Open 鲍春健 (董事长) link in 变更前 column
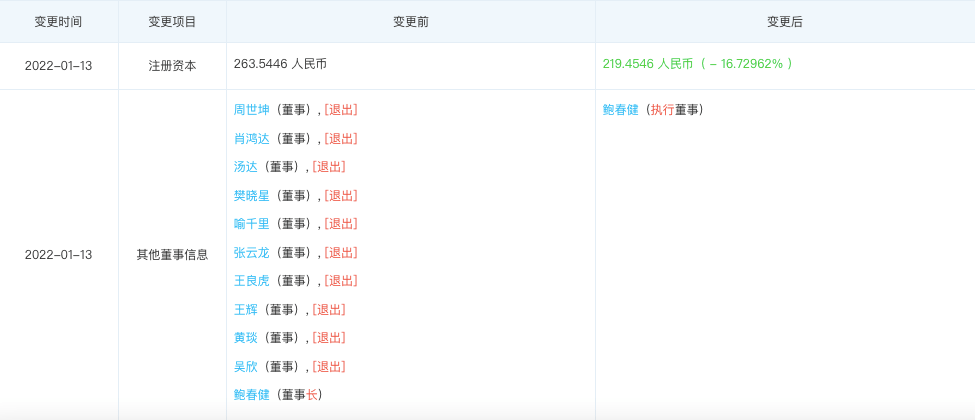The image size is (975, 420). point(251,395)
